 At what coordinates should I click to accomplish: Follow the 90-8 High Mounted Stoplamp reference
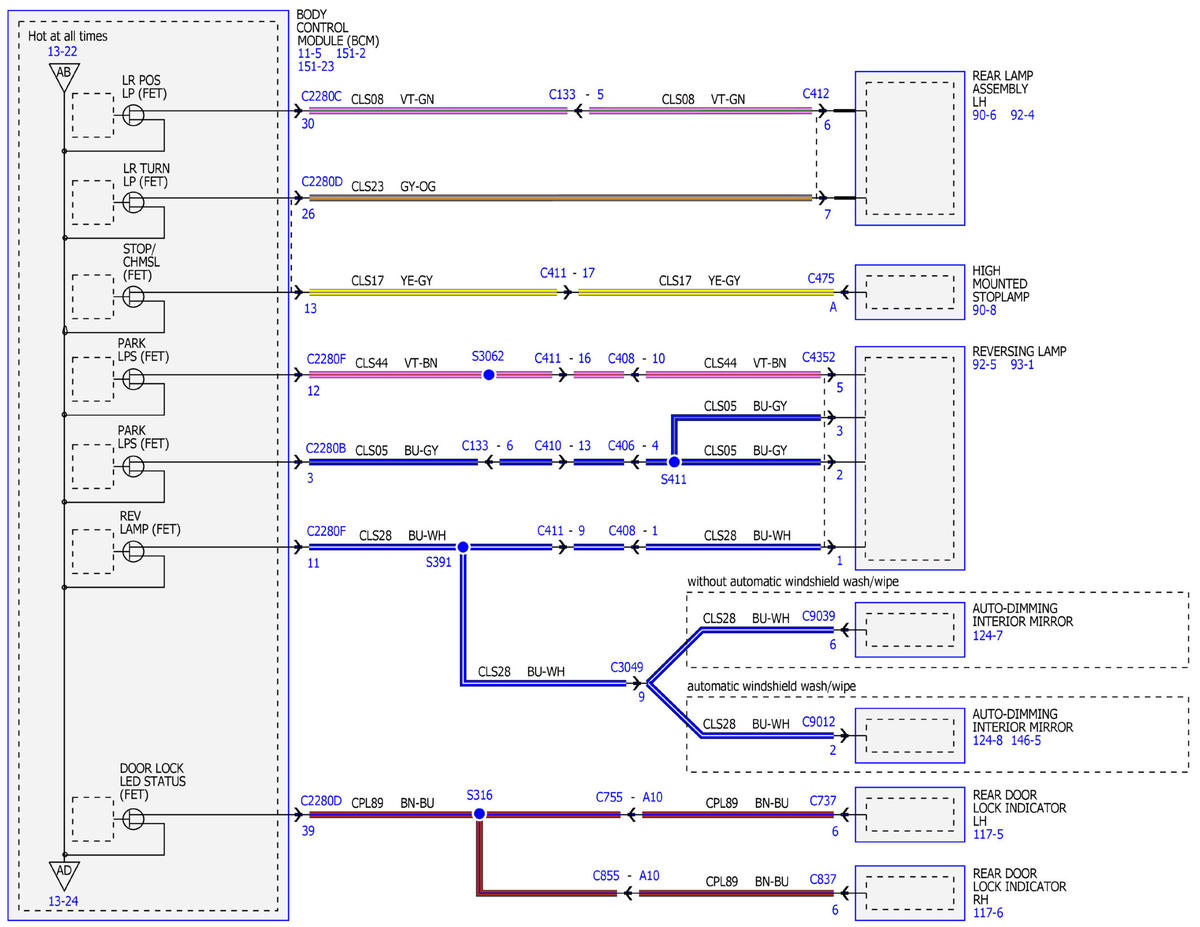tap(986, 311)
